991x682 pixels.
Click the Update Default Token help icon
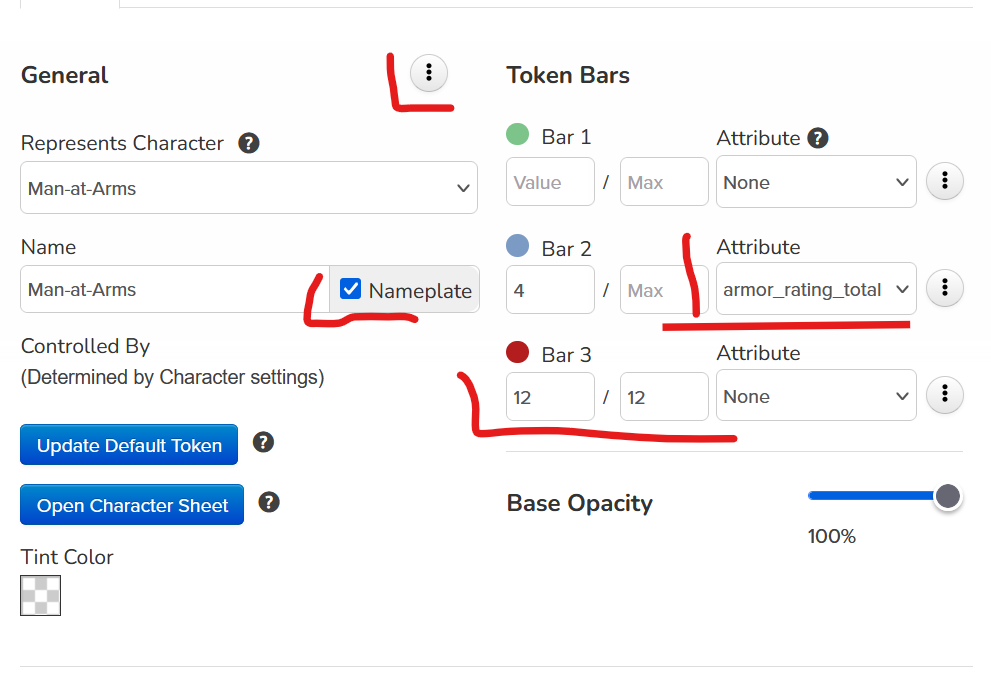263,442
